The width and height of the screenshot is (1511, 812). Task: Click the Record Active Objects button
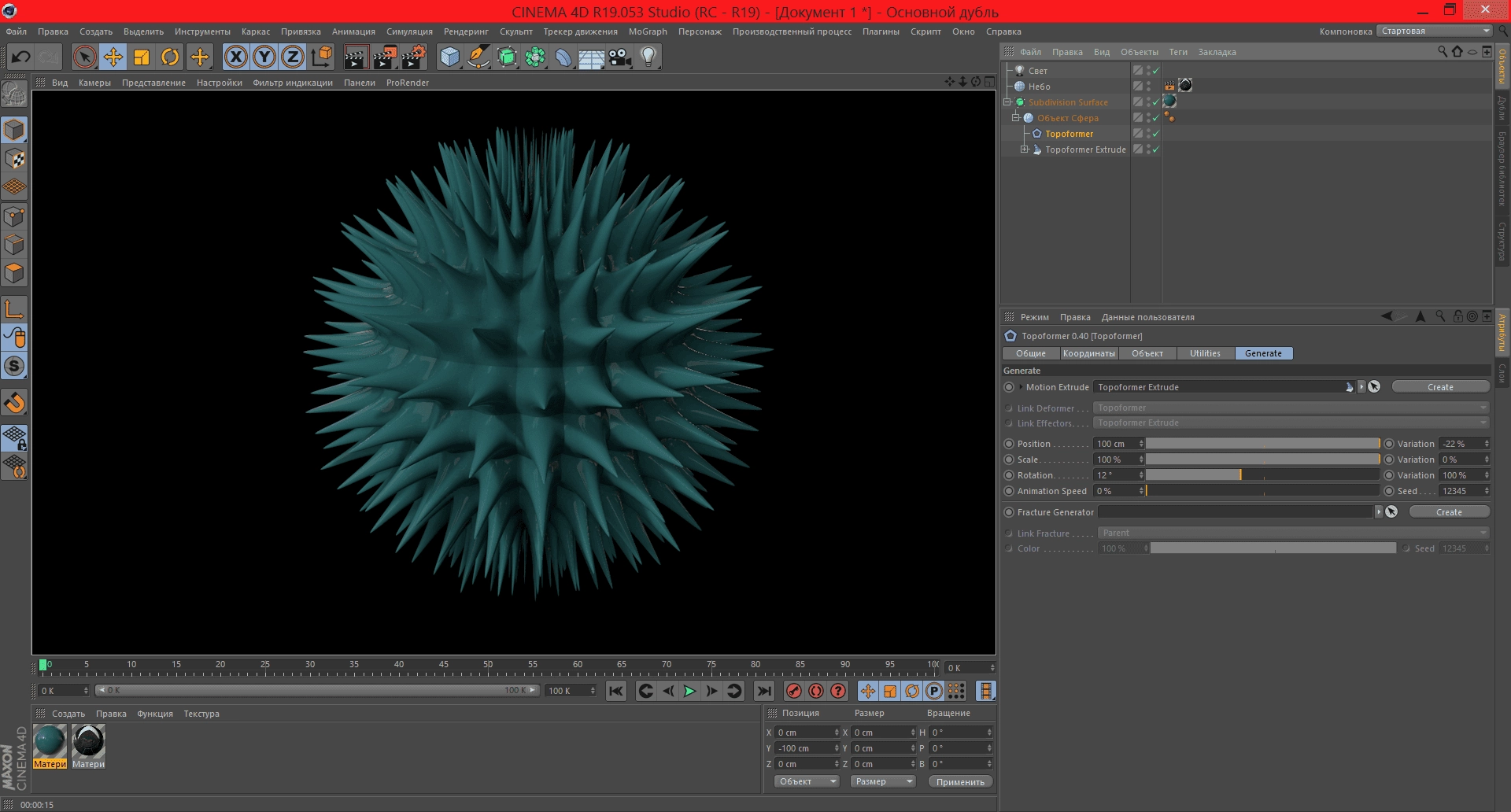point(794,691)
